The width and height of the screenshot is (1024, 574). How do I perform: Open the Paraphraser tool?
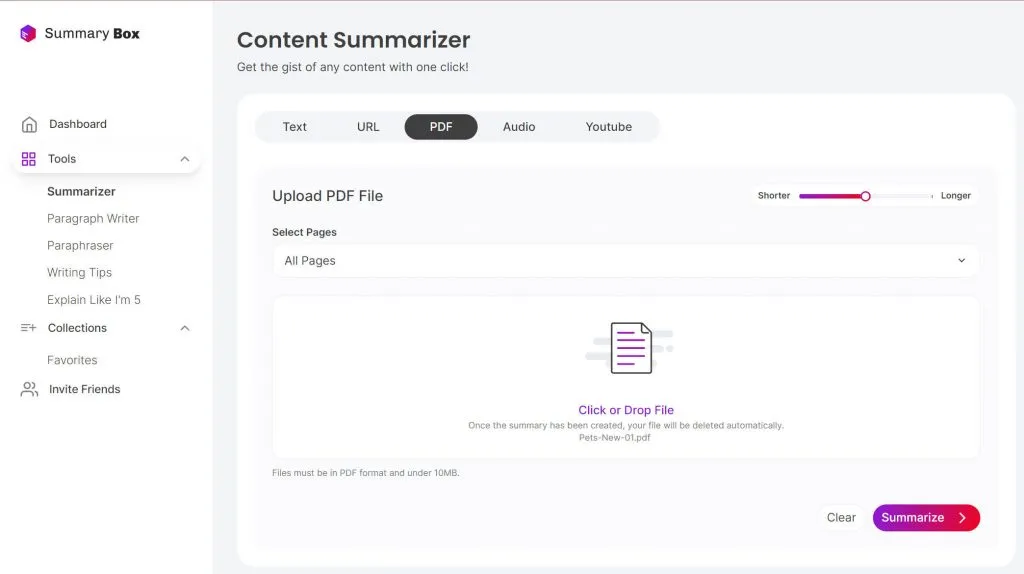click(x=80, y=246)
